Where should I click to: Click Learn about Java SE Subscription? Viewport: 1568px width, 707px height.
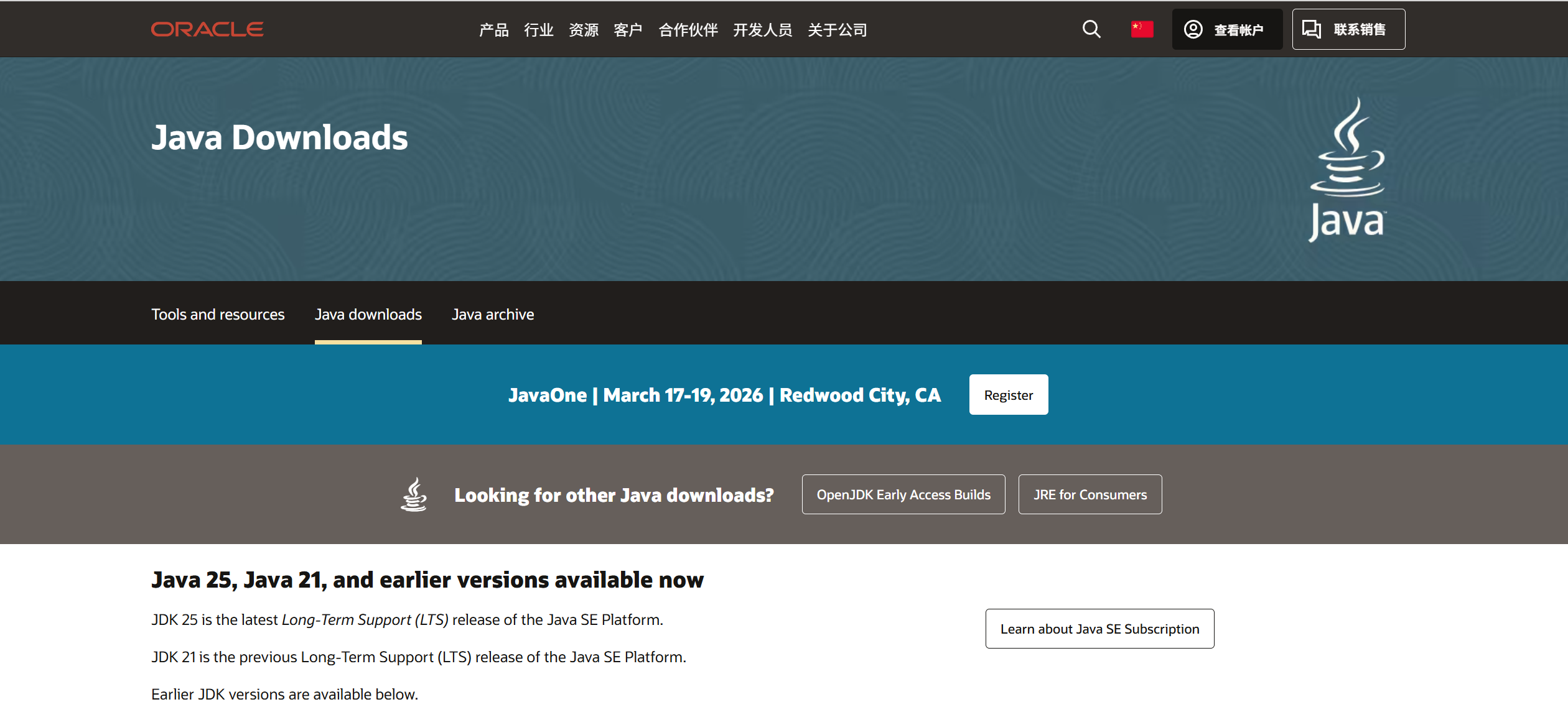(1099, 629)
